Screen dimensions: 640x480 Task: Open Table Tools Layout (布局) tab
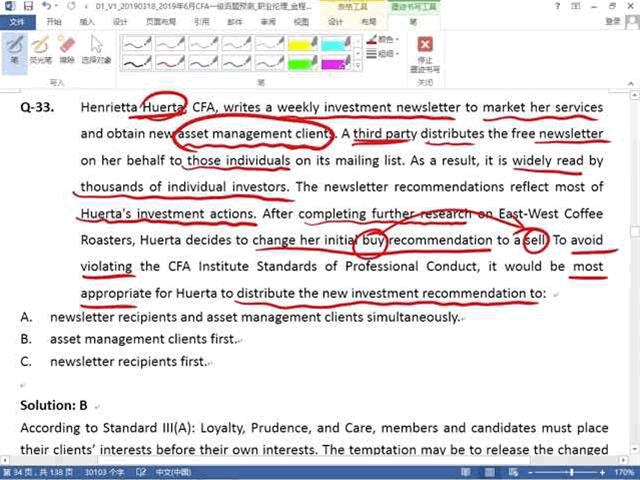[369, 22]
